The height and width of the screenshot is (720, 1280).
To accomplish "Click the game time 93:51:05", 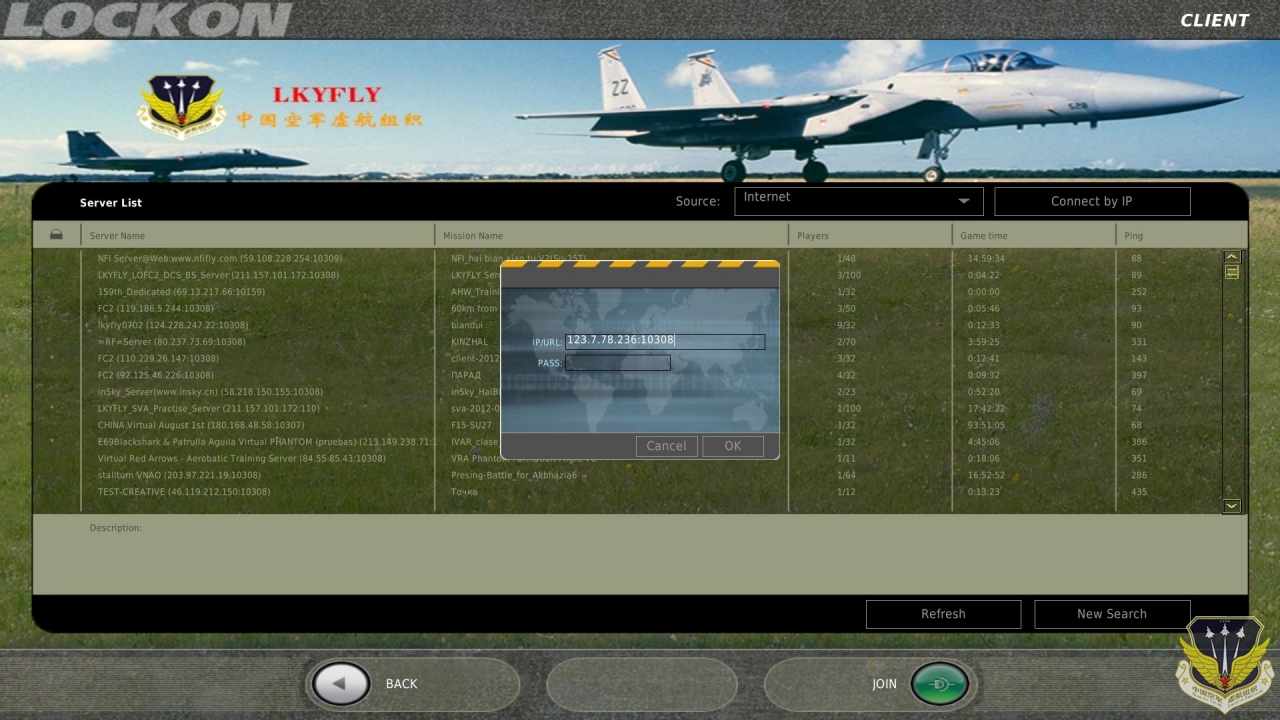I will click(987, 425).
